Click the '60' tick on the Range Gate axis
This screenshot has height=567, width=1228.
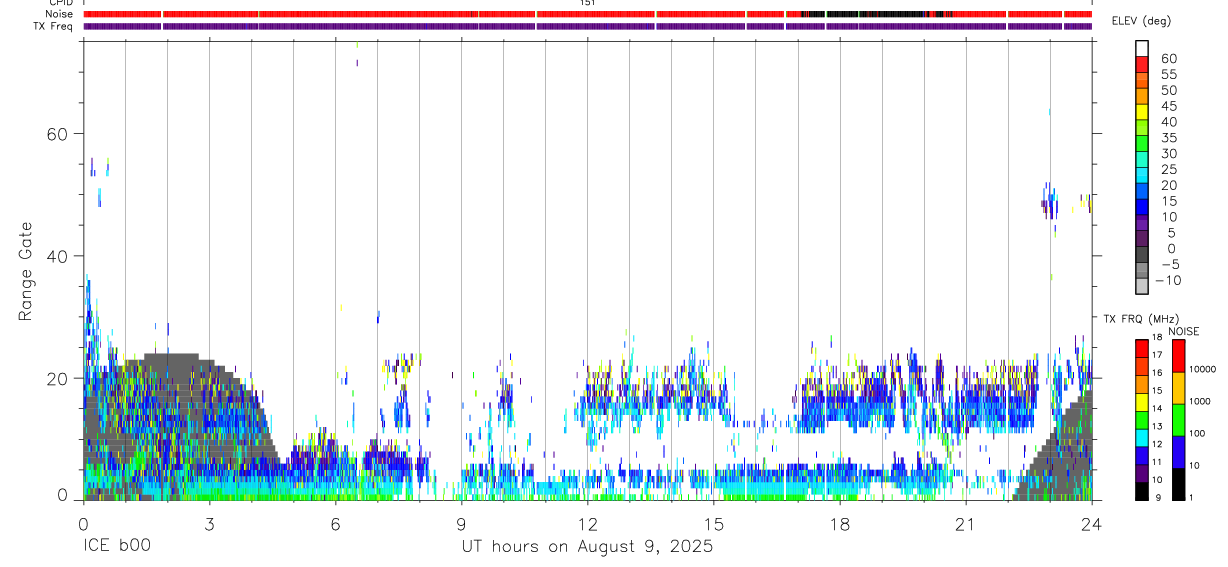58,134
